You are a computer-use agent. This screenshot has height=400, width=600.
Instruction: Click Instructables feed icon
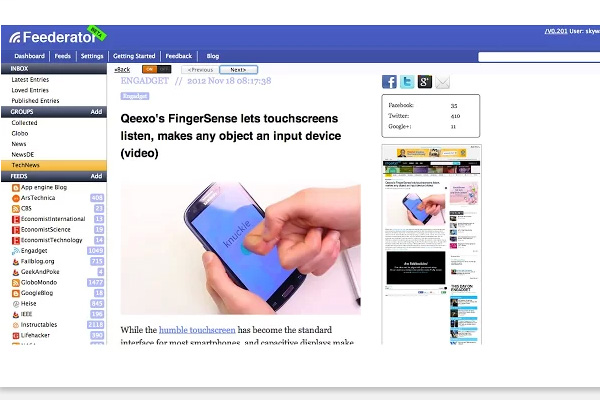point(16,325)
